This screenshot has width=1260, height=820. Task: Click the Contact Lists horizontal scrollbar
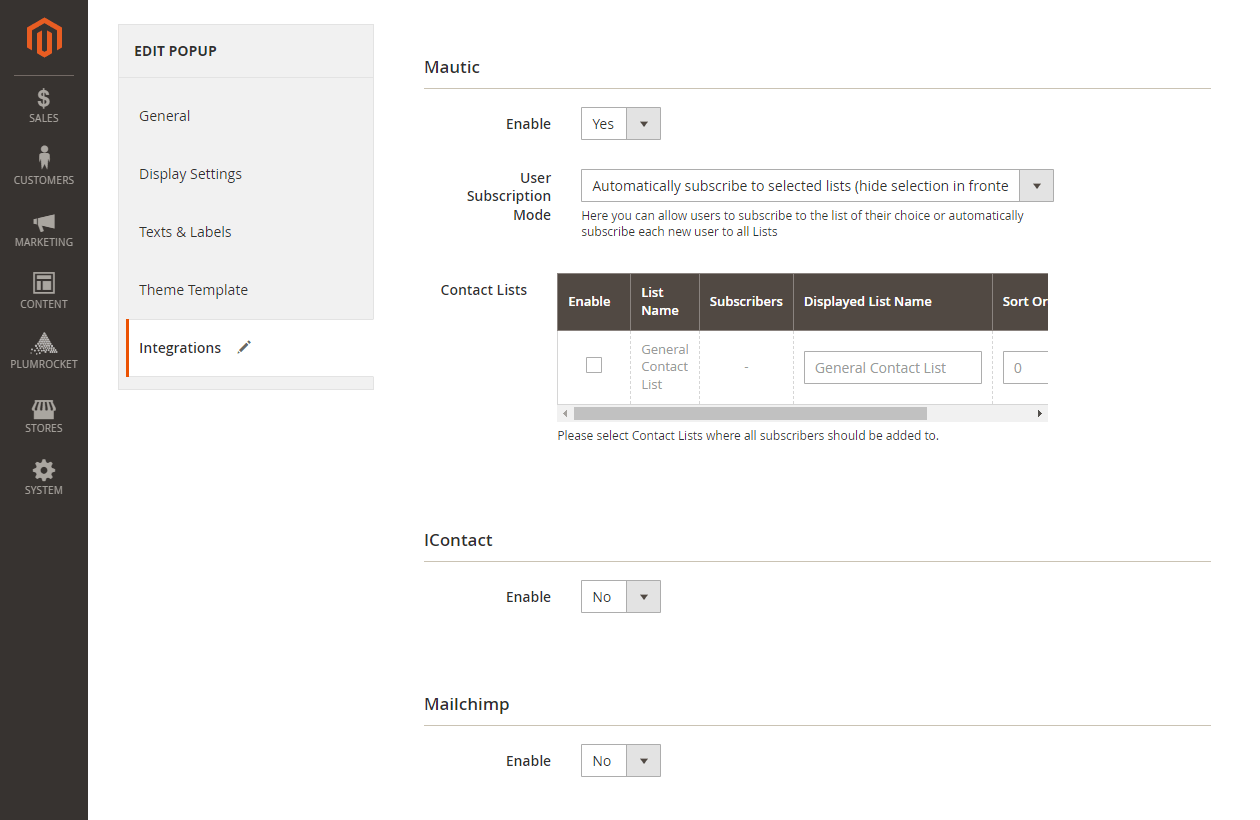pyautogui.click(x=750, y=413)
